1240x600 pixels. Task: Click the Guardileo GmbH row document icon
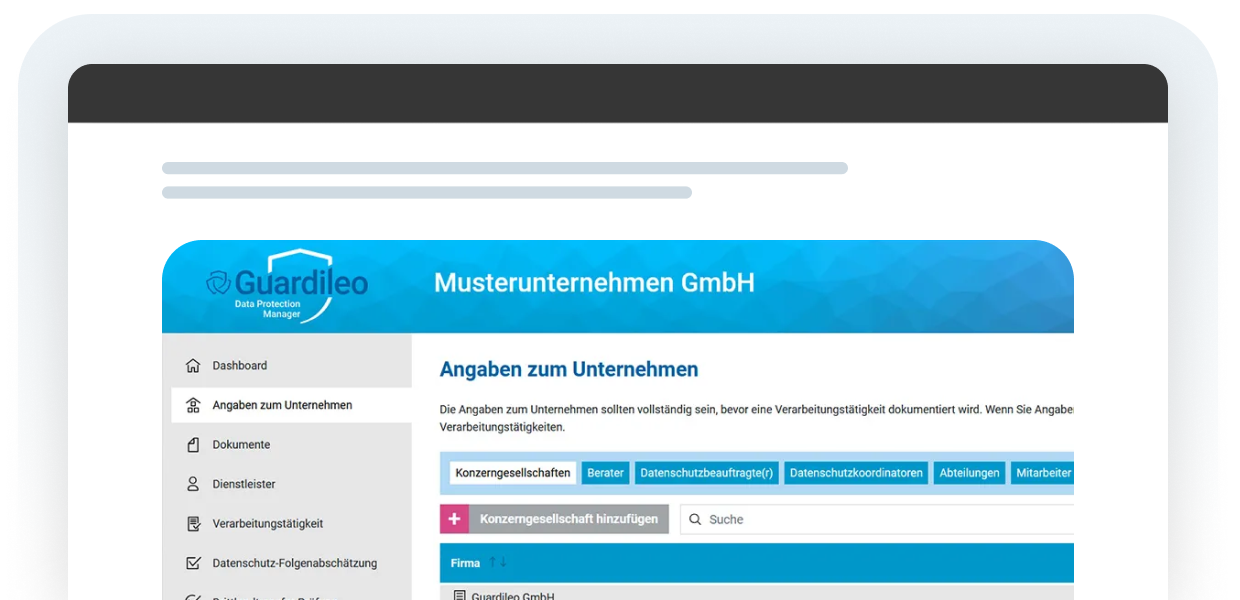(460, 596)
